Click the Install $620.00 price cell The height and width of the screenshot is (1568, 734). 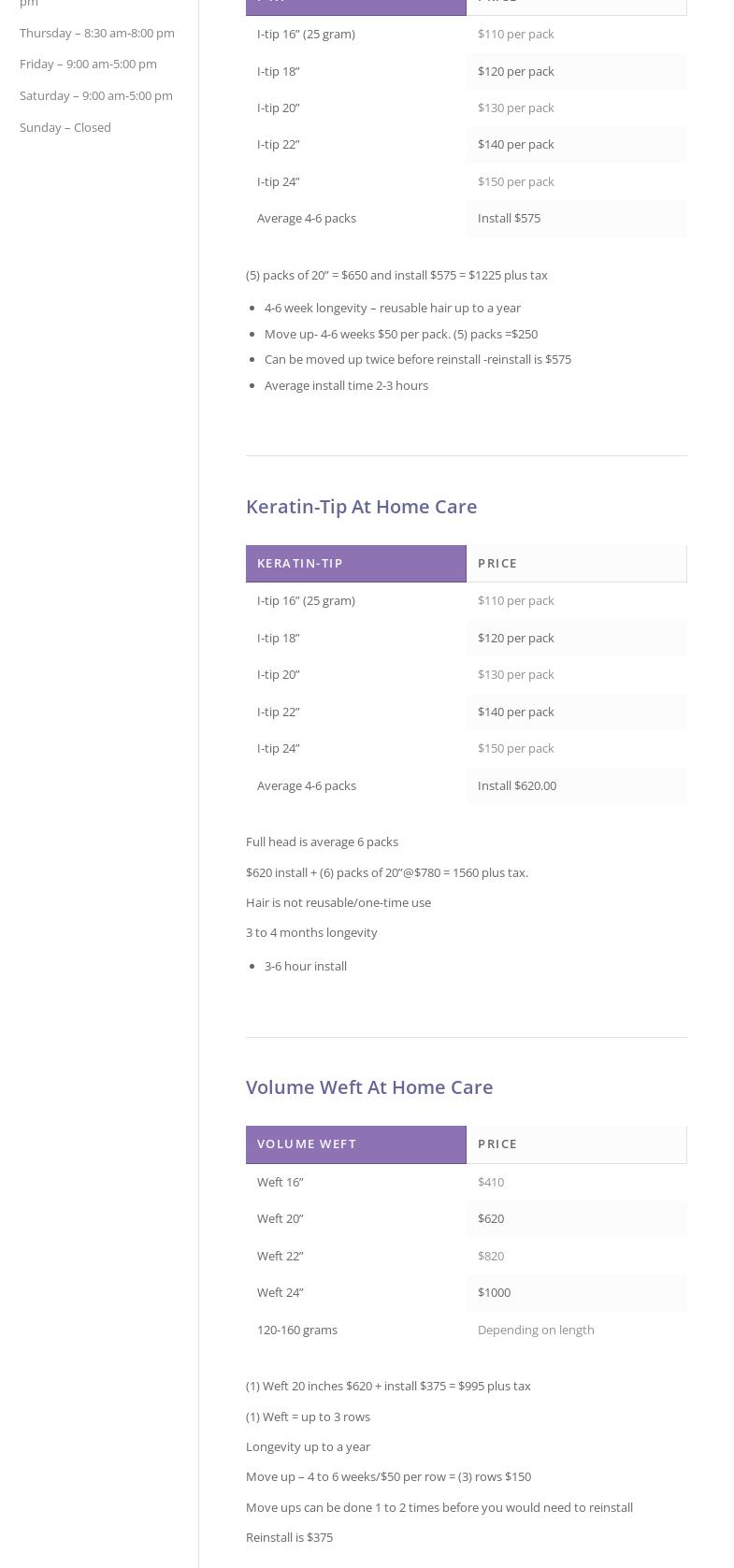coord(577,785)
